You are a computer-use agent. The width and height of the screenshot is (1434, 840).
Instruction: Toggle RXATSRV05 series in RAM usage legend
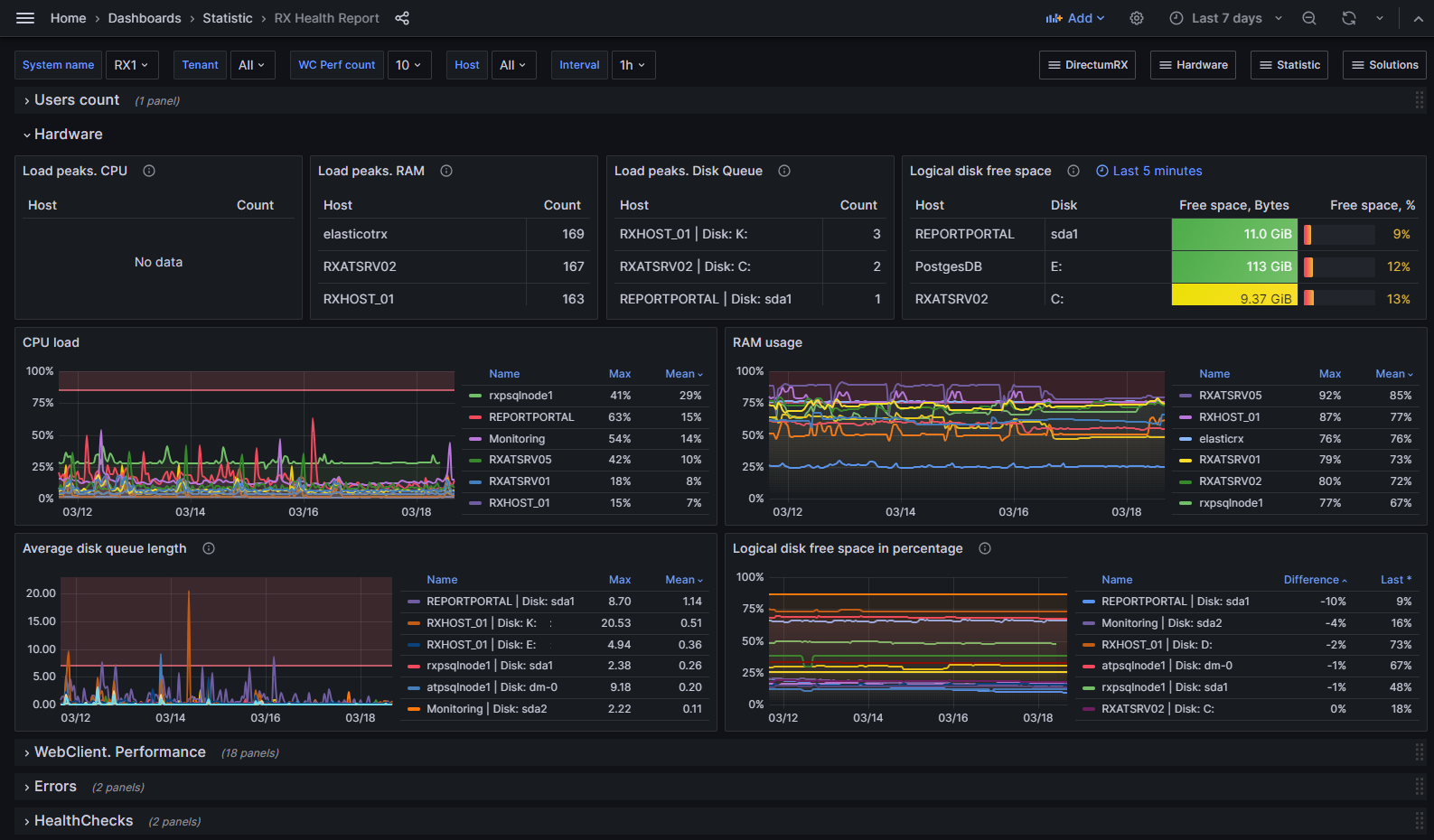click(1230, 396)
